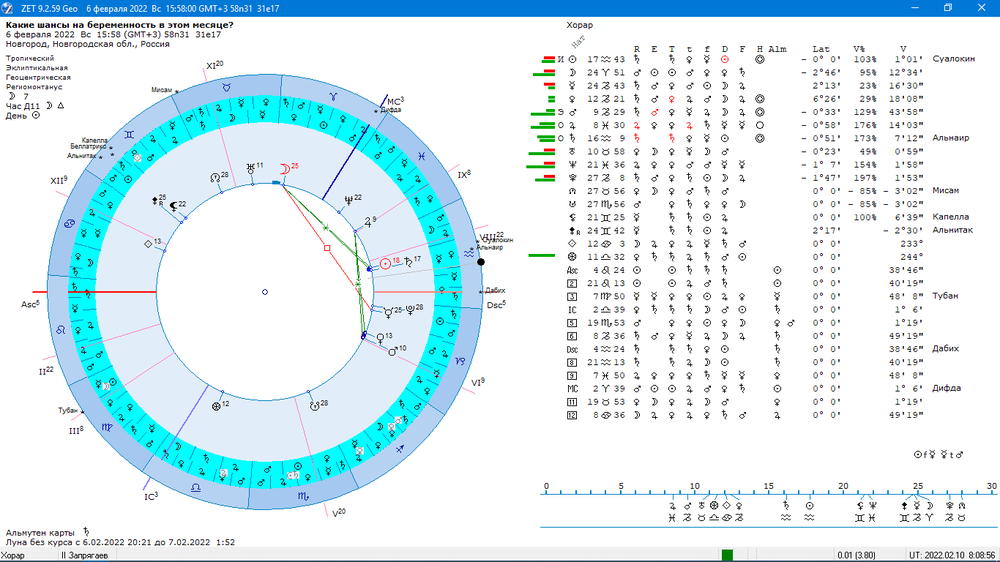The height and width of the screenshot is (562, 1000).
Task: Select the North Node glyph at 28°
Action: [x=216, y=177]
